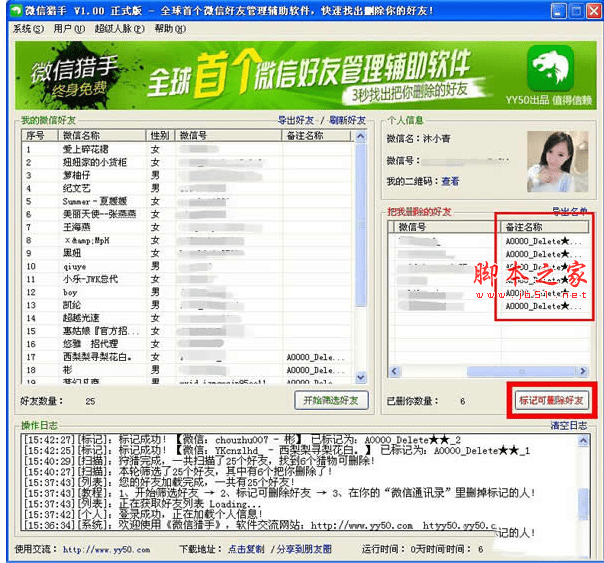Open the 帮助(H) menu

[170, 29]
